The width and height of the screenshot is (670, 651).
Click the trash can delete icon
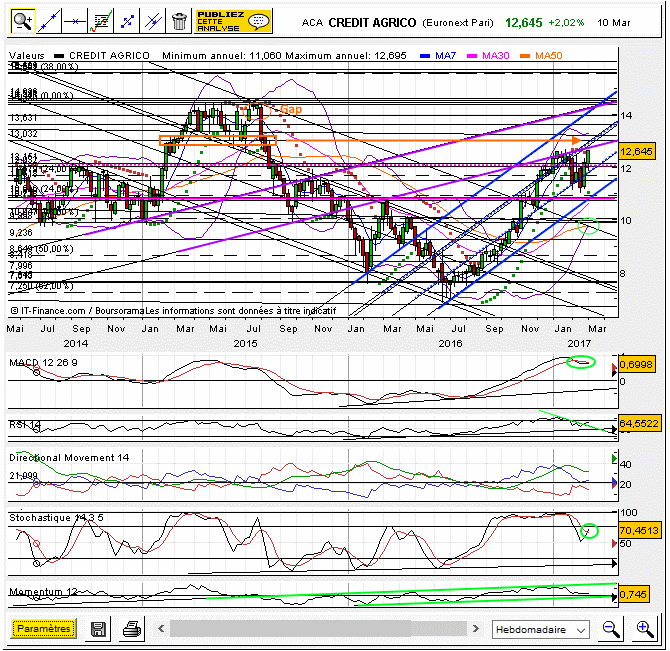[179, 21]
